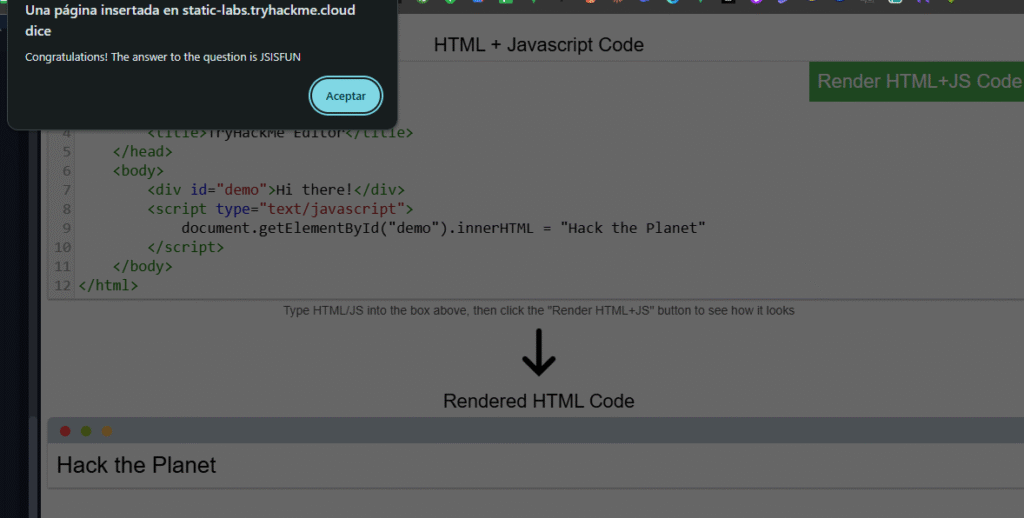Place cursor on the getElementById code line
This screenshot has width=1024, height=518.
[x=443, y=228]
